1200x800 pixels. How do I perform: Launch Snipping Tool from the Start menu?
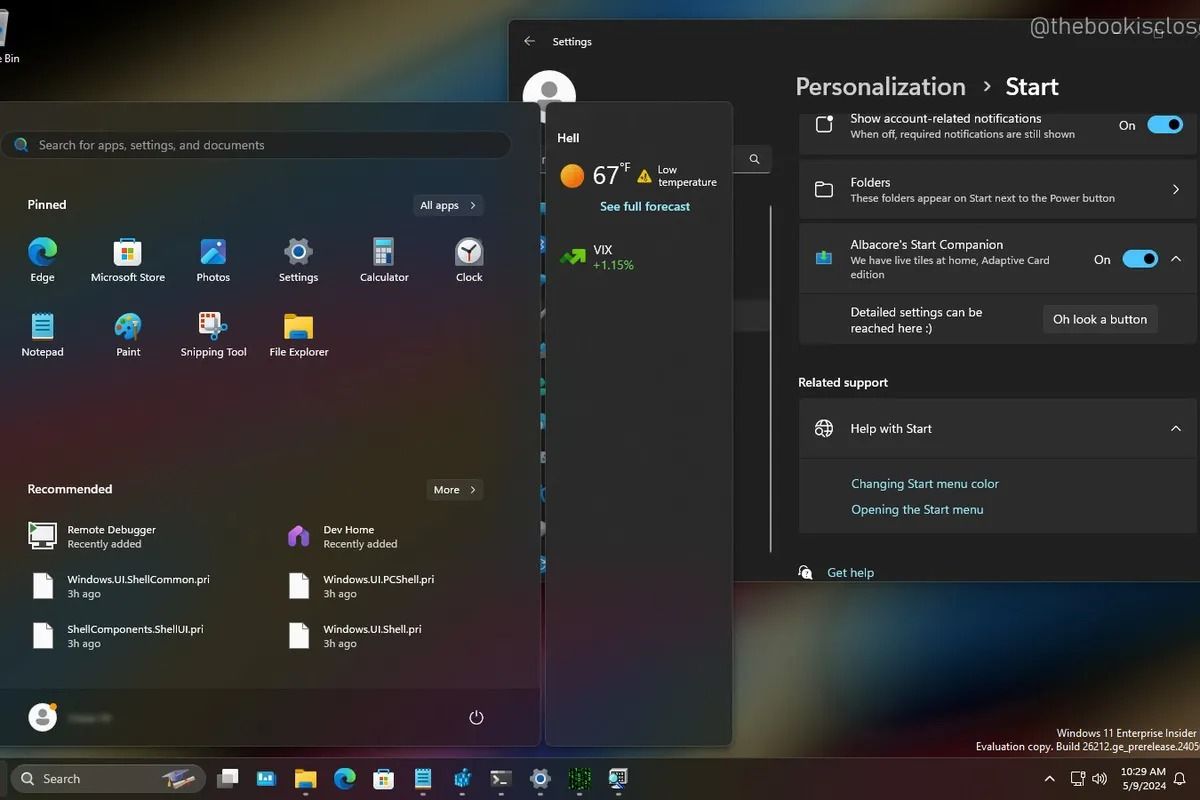tap(212, 332)
